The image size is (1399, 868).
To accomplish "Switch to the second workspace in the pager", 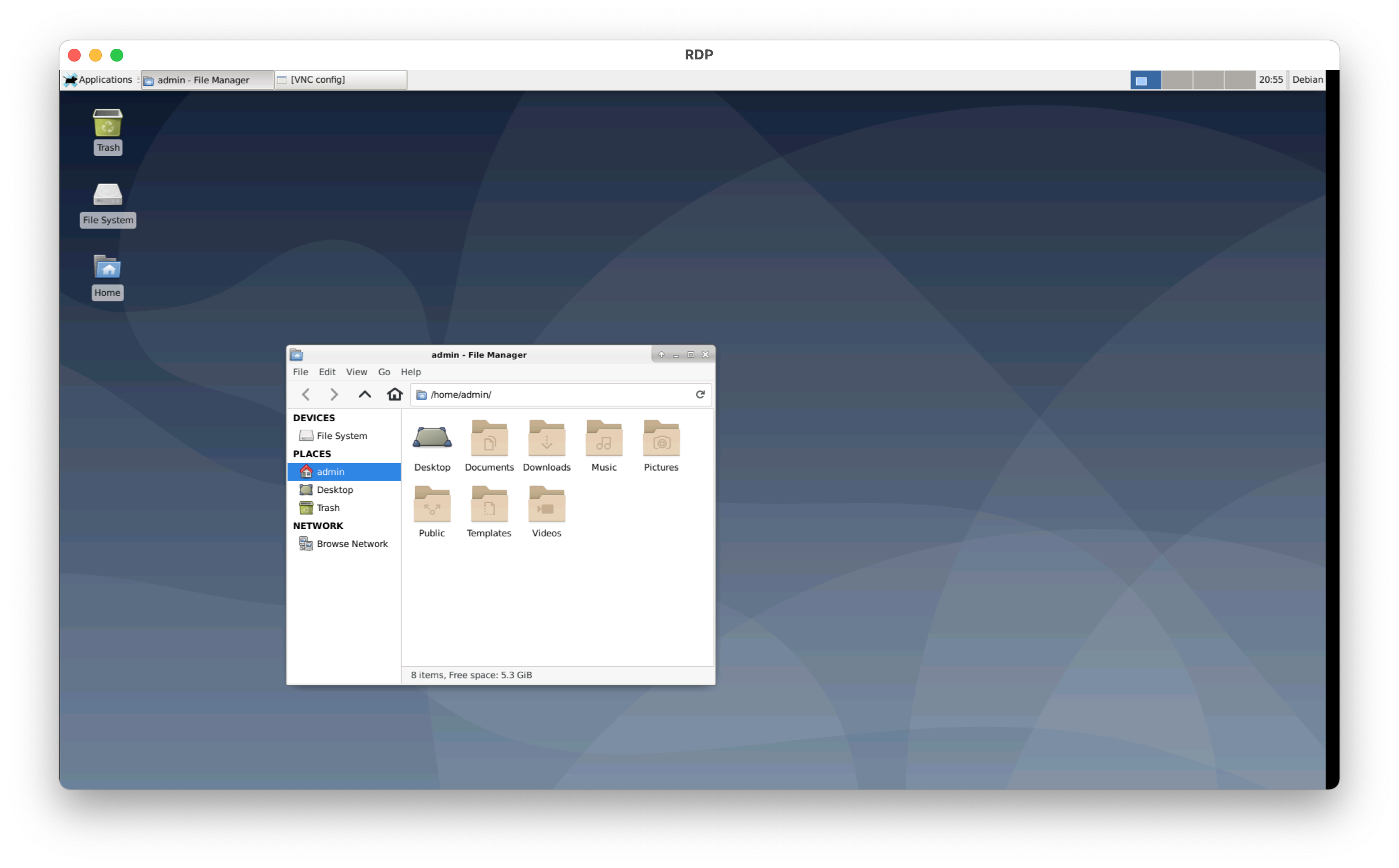I will coord(1177,80).
